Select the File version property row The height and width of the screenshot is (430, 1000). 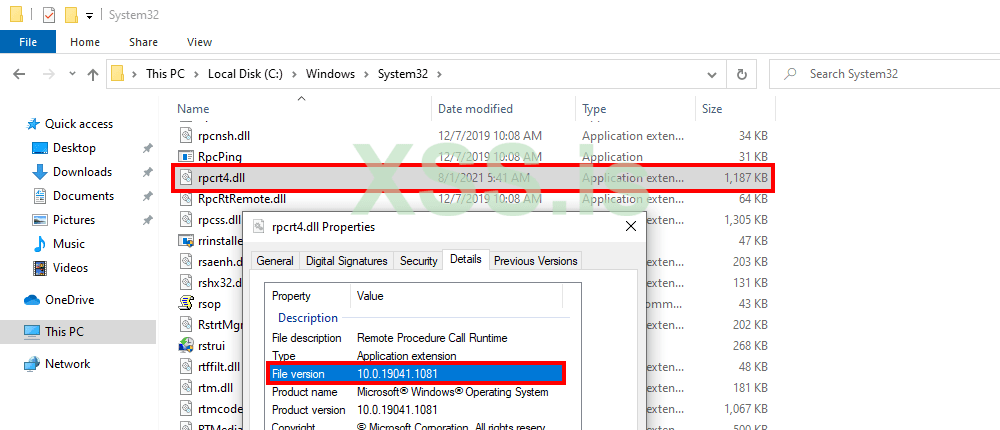[x=416, y=373]
